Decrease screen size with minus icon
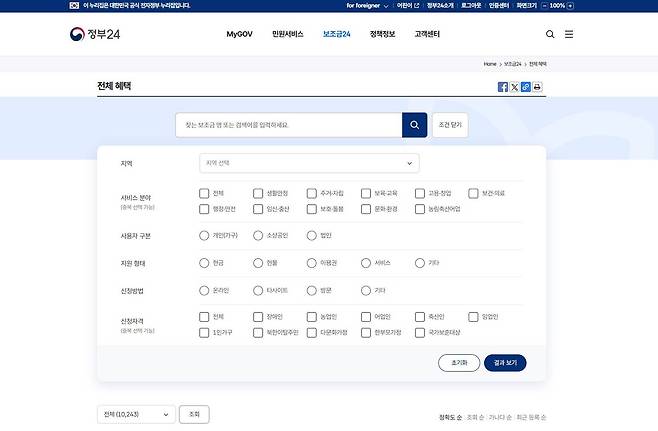 click(544, 5)
